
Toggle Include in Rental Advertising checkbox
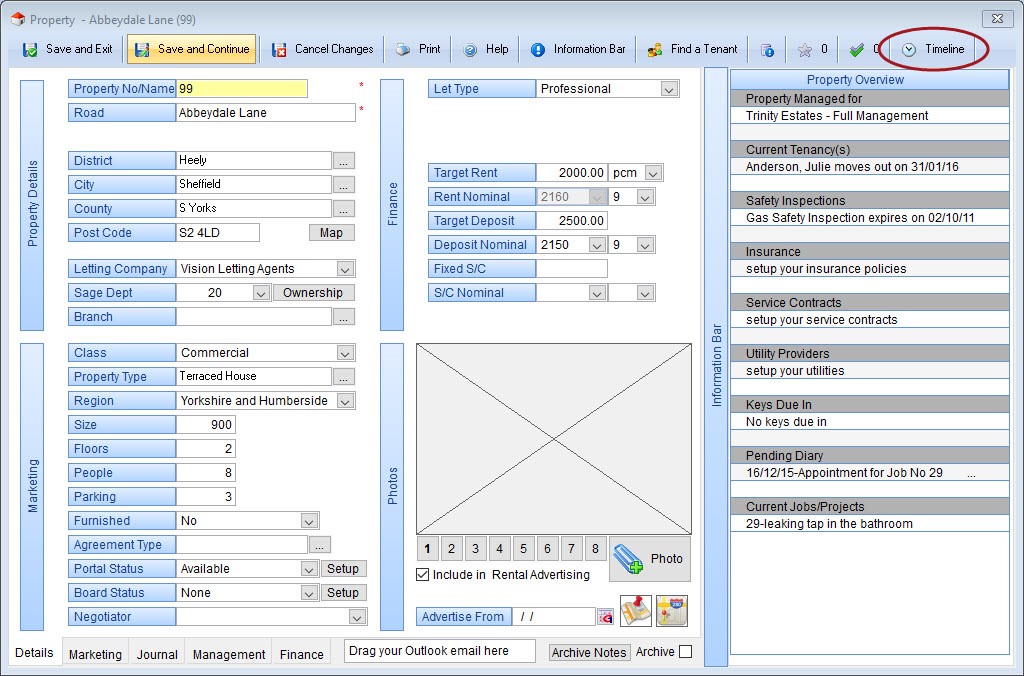pos(423,575)
